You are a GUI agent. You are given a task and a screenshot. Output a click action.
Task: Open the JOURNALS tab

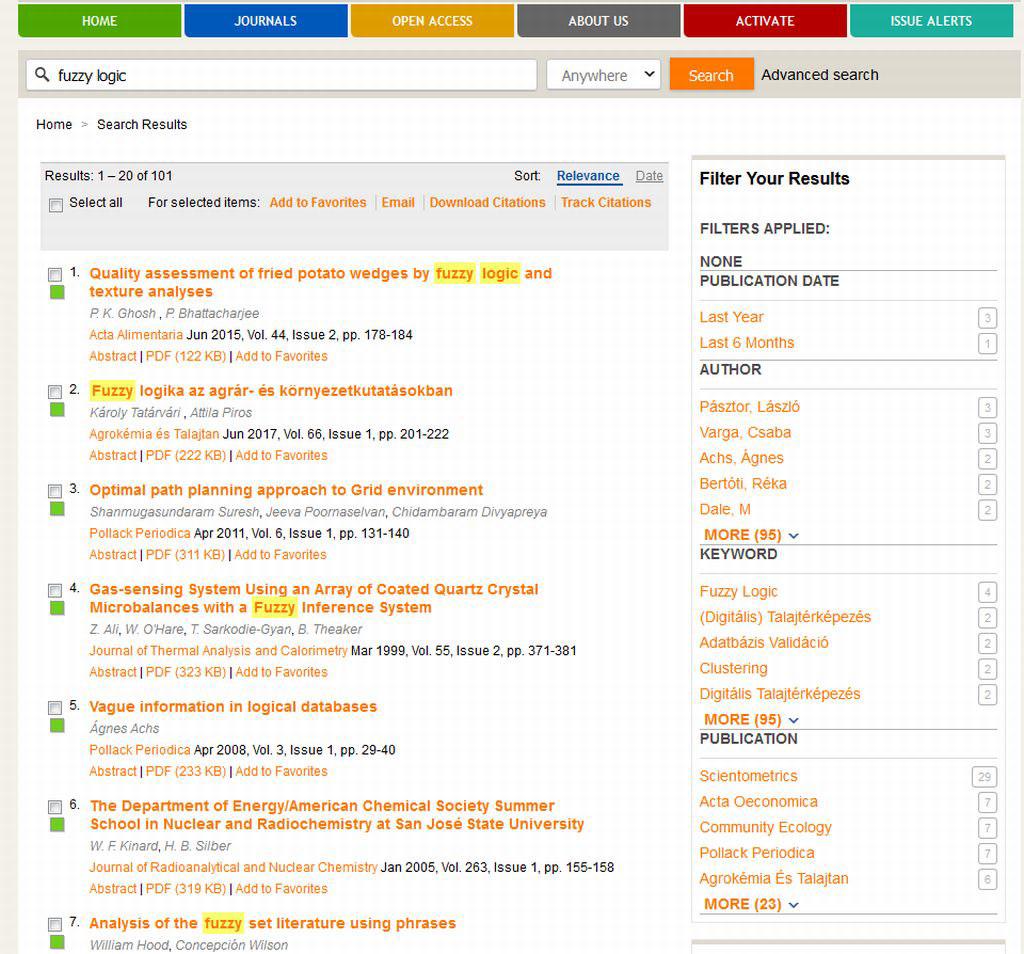(x=266, y=21)
